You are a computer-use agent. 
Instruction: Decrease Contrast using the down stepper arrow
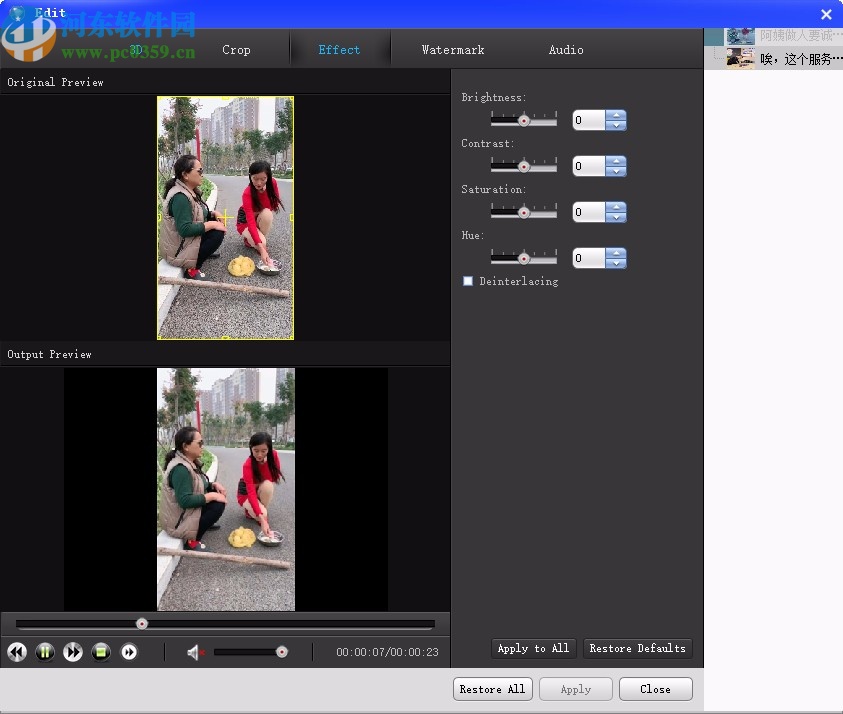coord(617,171)
